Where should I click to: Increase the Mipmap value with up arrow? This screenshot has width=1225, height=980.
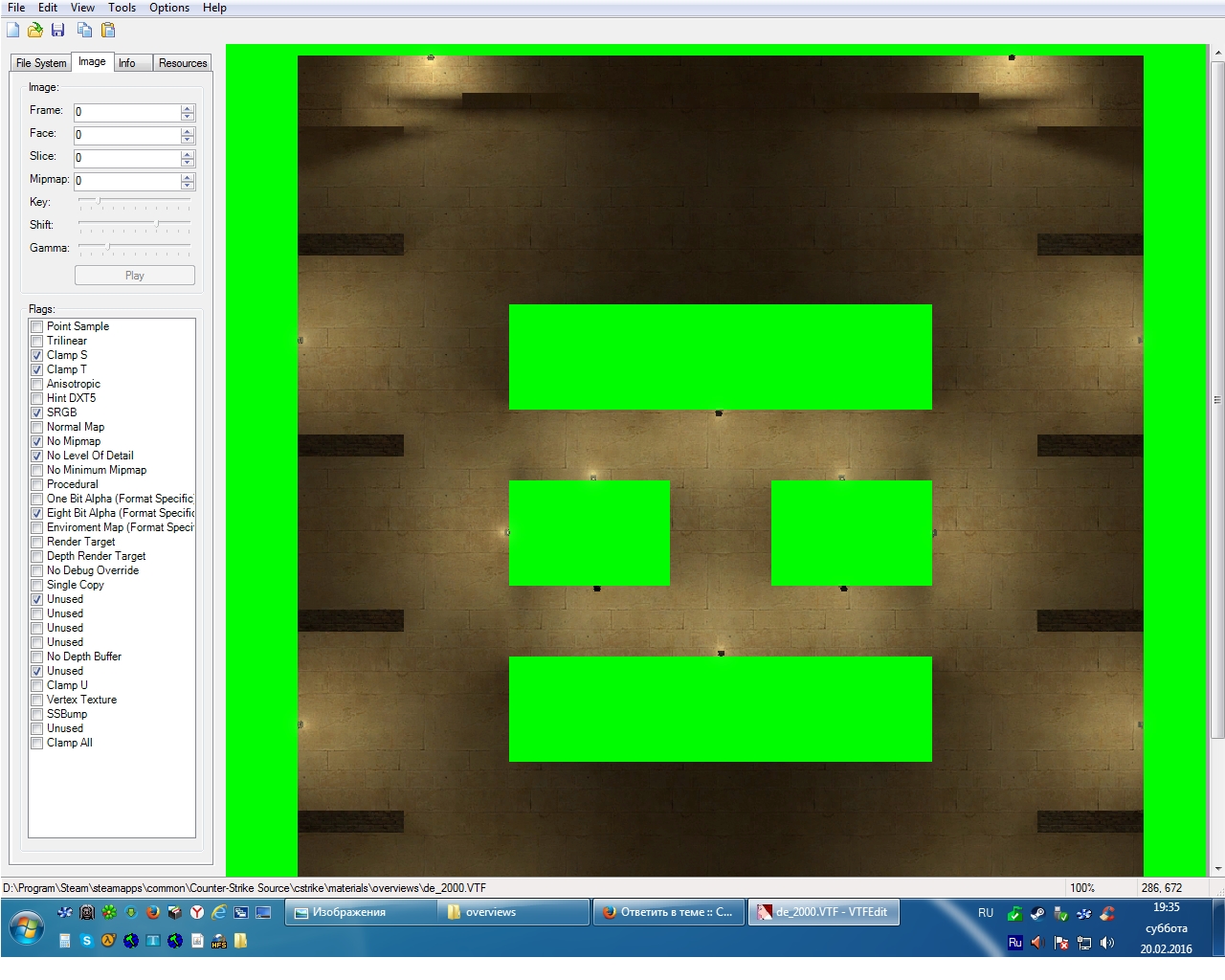click(x=188, y=176)
